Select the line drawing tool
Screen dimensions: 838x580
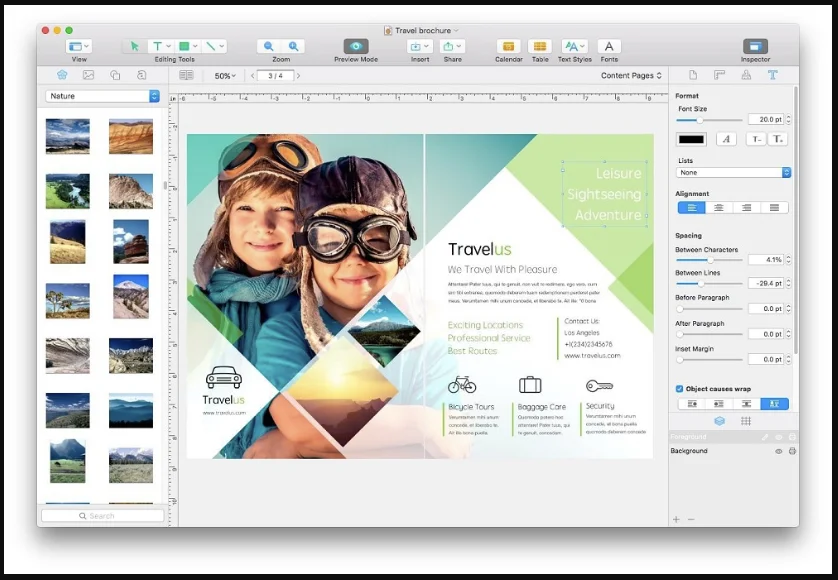click(x=215, y=47)
